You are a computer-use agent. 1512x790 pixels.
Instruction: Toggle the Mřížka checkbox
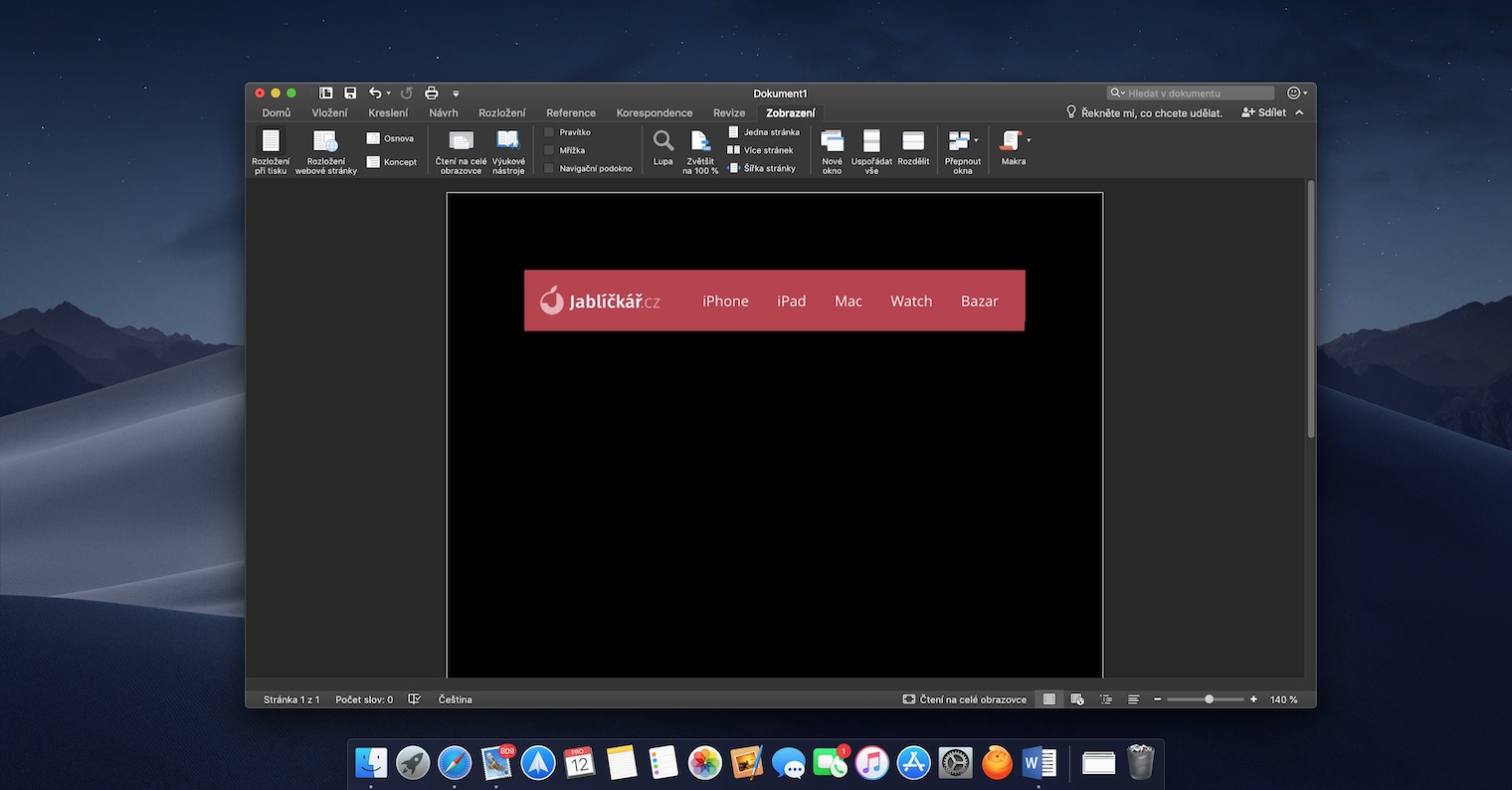pos(549,150)
